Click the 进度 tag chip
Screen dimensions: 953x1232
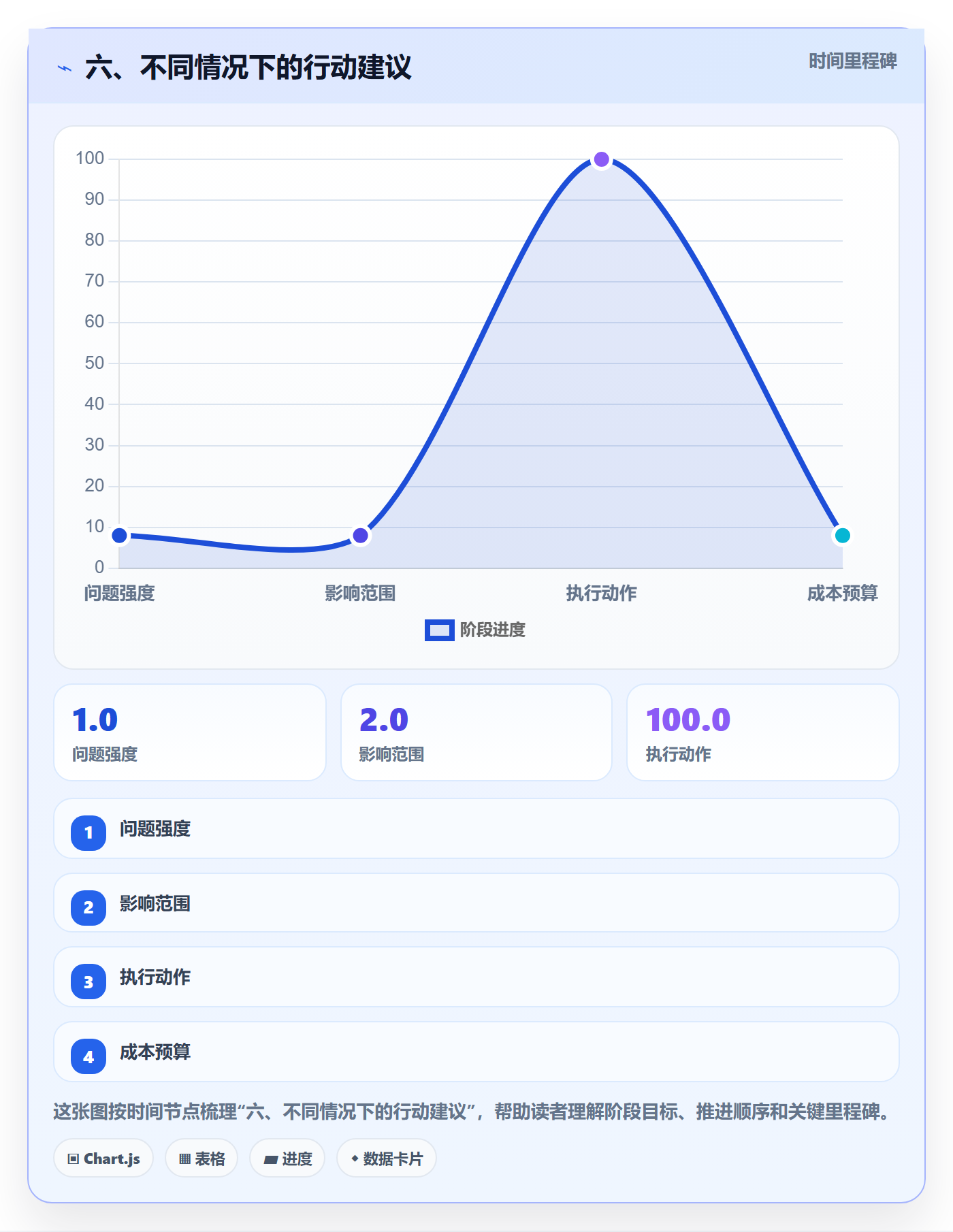pyautogui.click(x=287, y=1158)
